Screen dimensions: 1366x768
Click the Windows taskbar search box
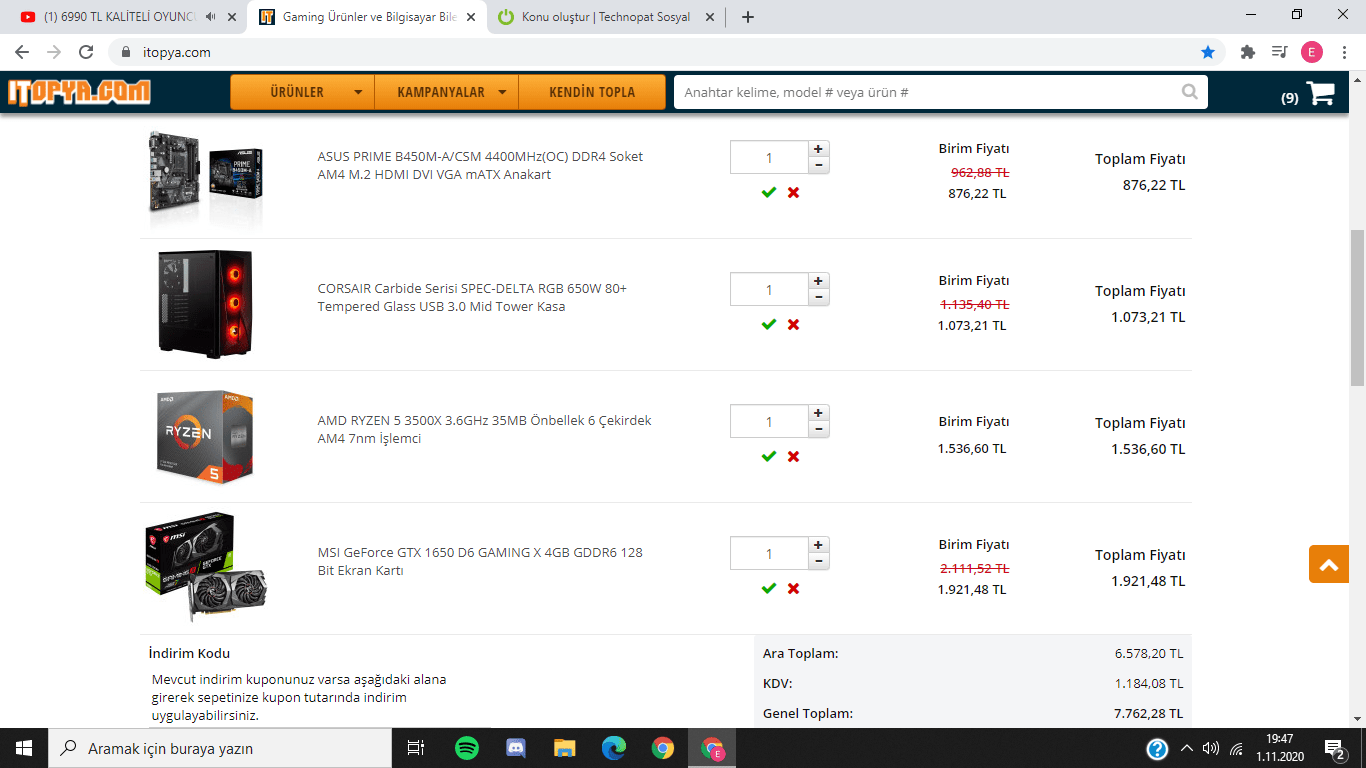click(x=220, y=748)
